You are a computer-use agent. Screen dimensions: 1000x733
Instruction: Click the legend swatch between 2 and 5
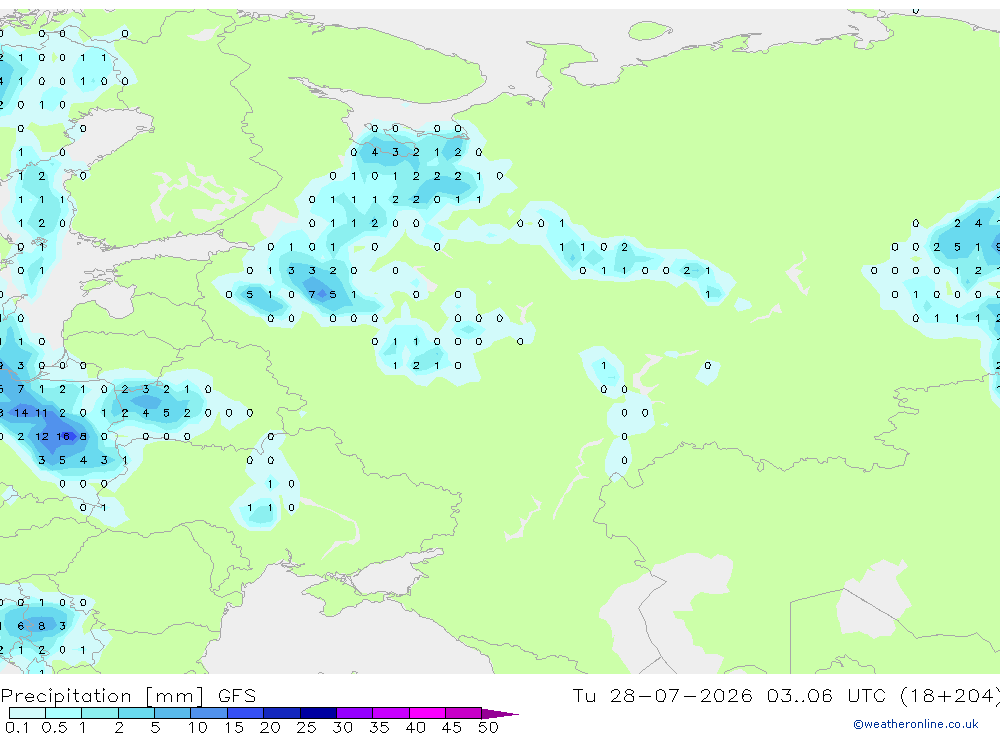(136, 713)
